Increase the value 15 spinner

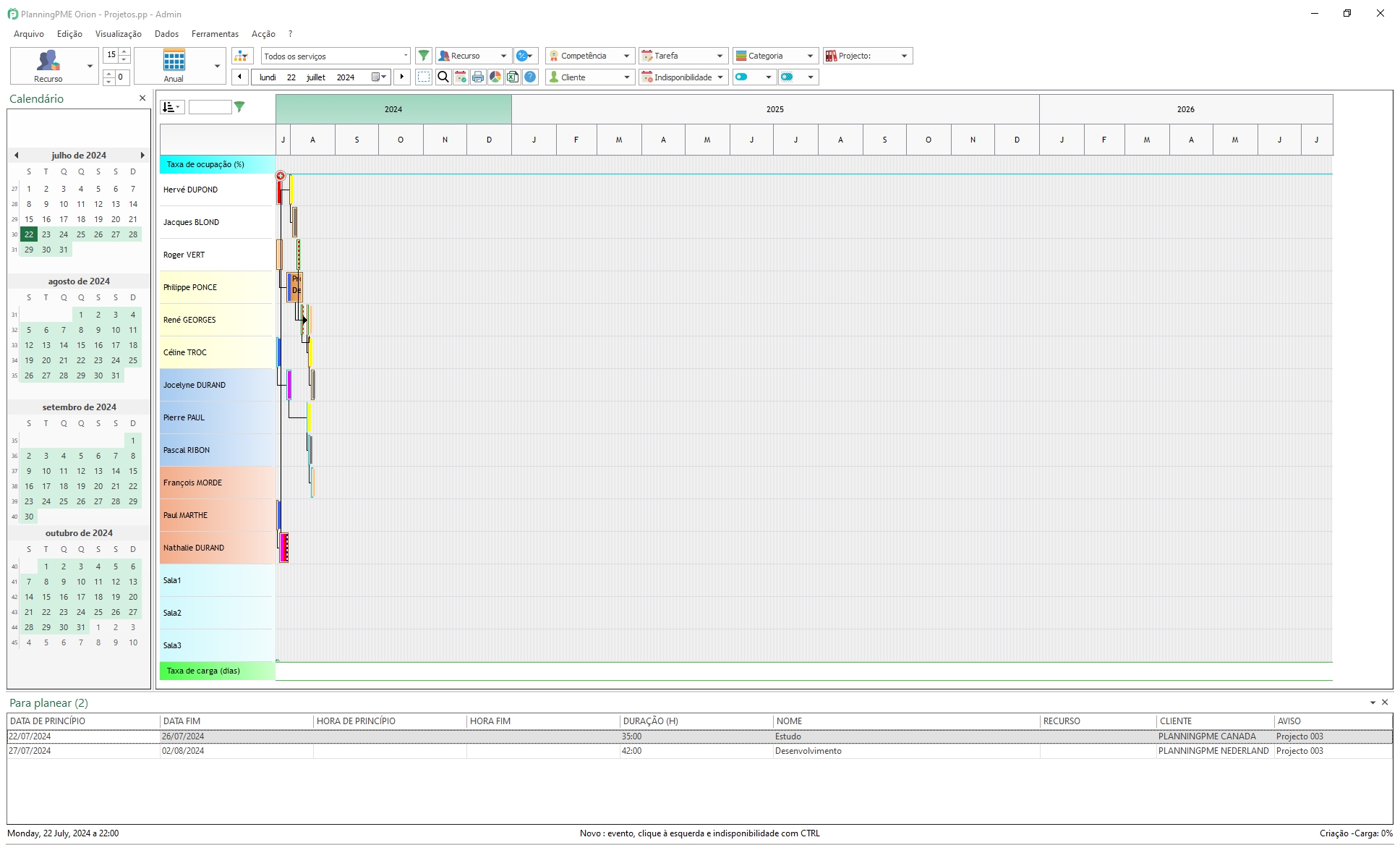[x=124, y=51]
